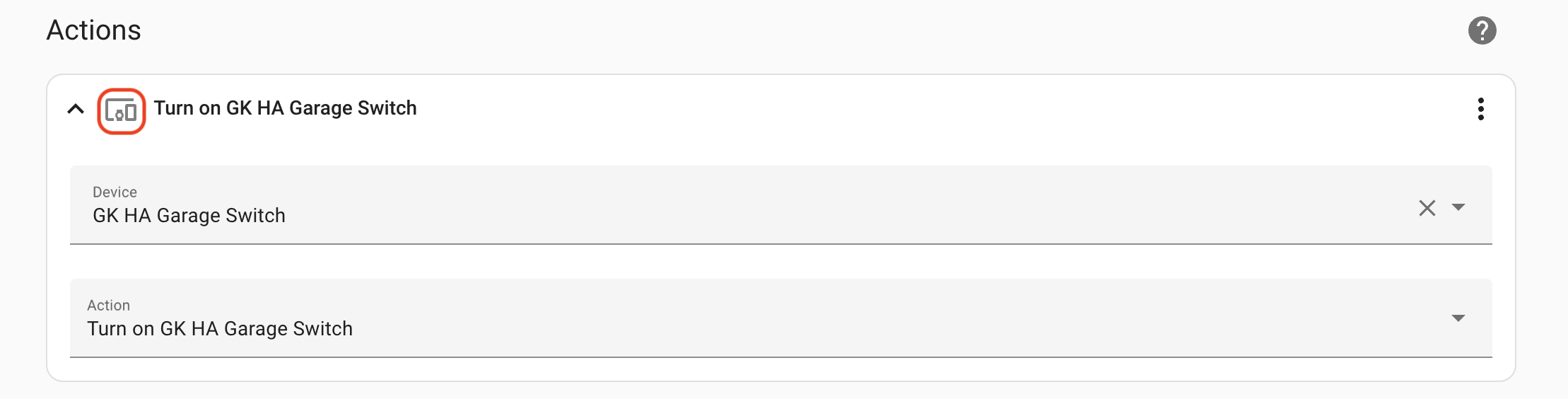
Task: Click the action row title text
Action: coord(285,108)
